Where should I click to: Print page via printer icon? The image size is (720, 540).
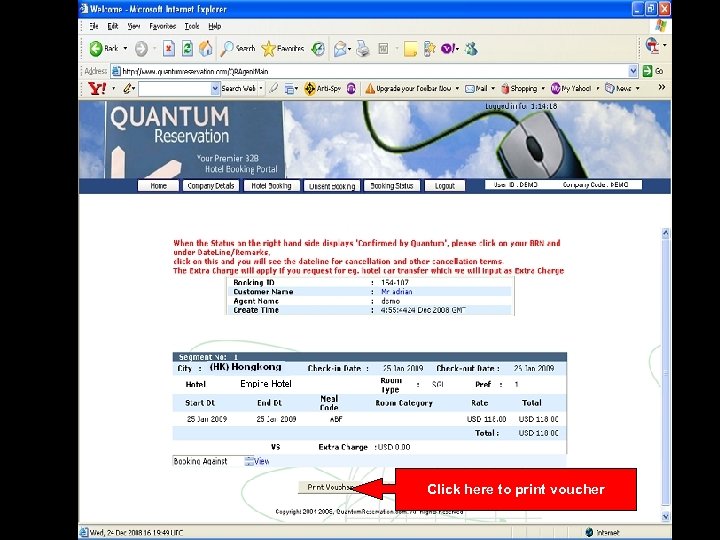pyautogui.click(x=363, y=48)
